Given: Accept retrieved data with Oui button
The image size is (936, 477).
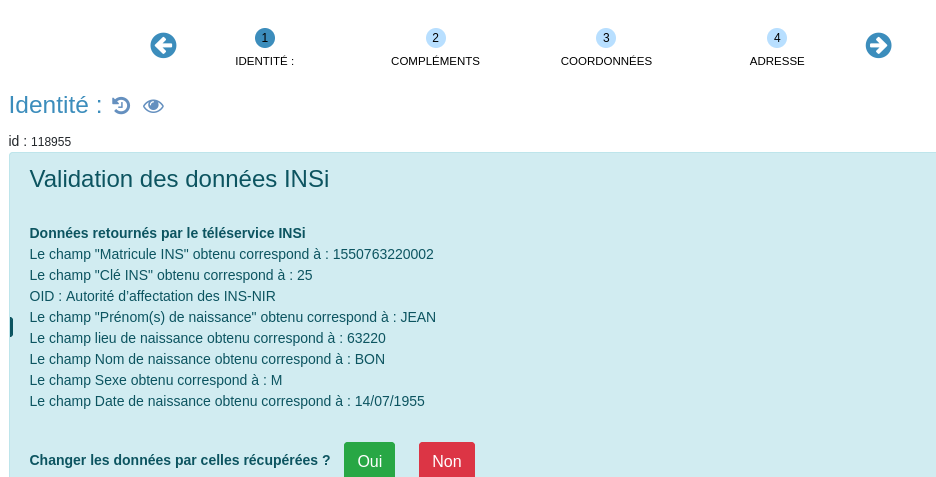Looking at the screenshot, I should tap(370, 460).
